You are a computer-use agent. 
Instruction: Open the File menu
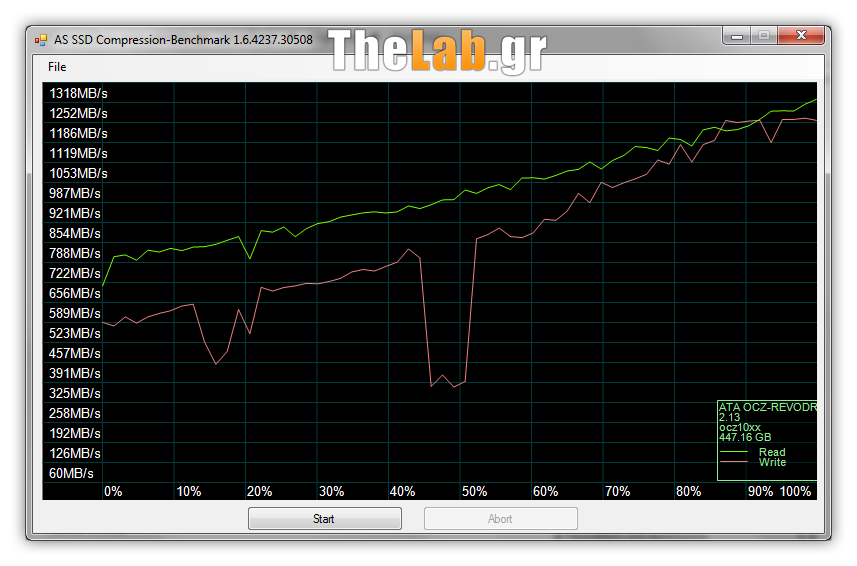(x=57, y=67)
